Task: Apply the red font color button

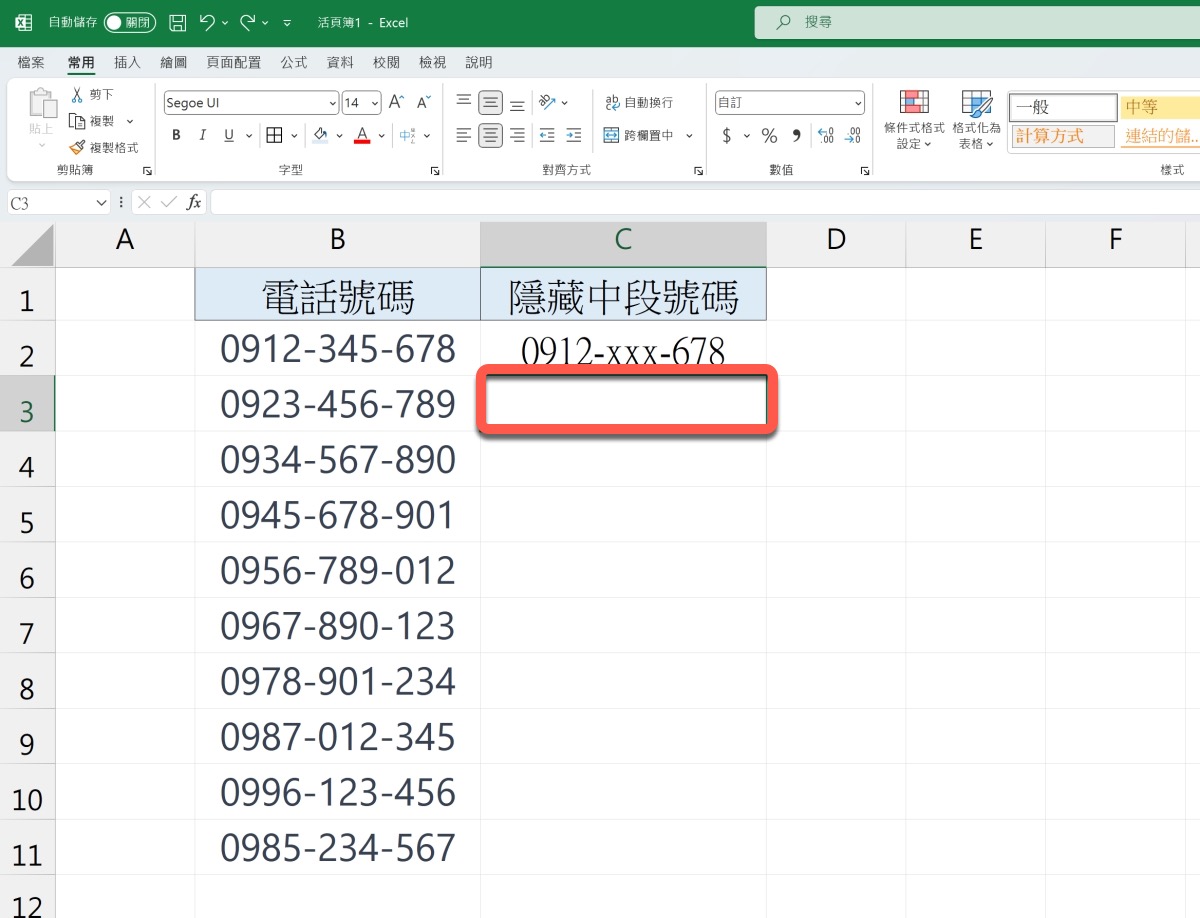Action: 362,135
